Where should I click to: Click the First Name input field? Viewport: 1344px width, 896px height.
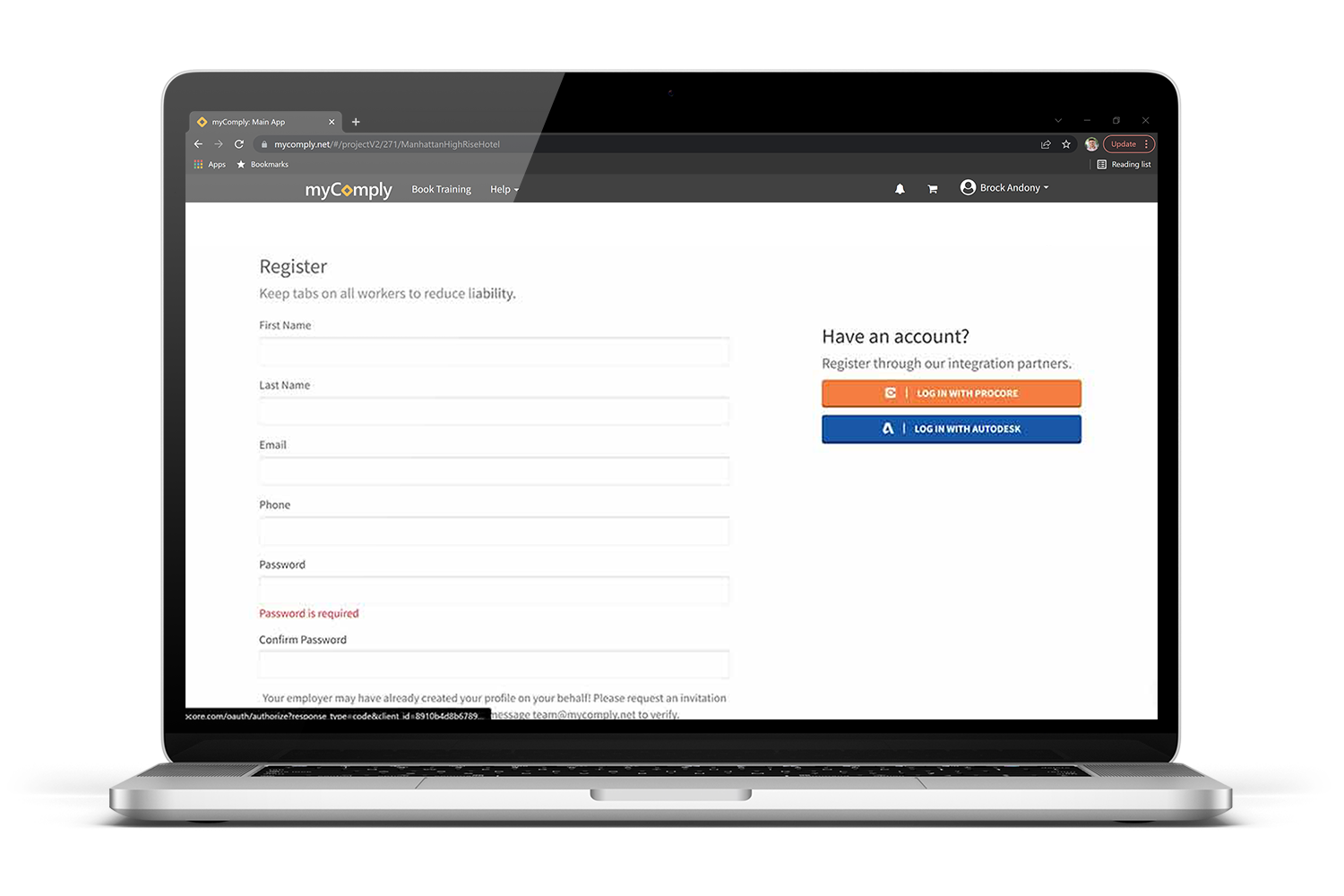(x=494, y=351)
